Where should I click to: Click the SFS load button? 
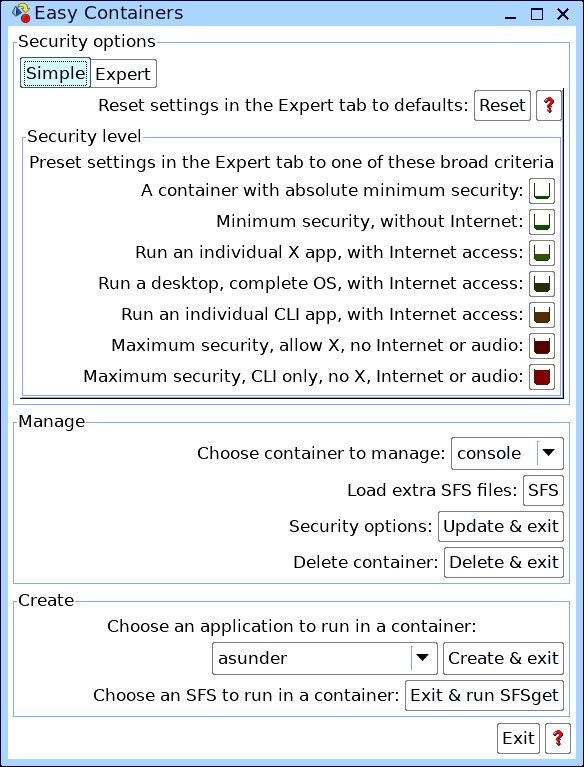543,490
